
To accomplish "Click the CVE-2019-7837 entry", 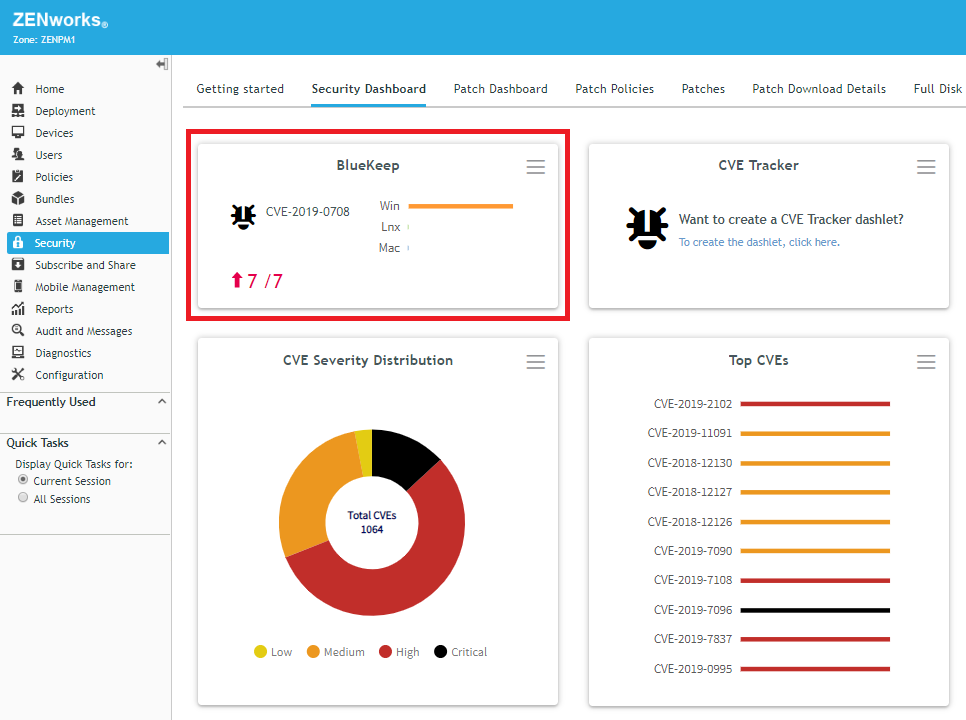I will [x=692, y=639].
